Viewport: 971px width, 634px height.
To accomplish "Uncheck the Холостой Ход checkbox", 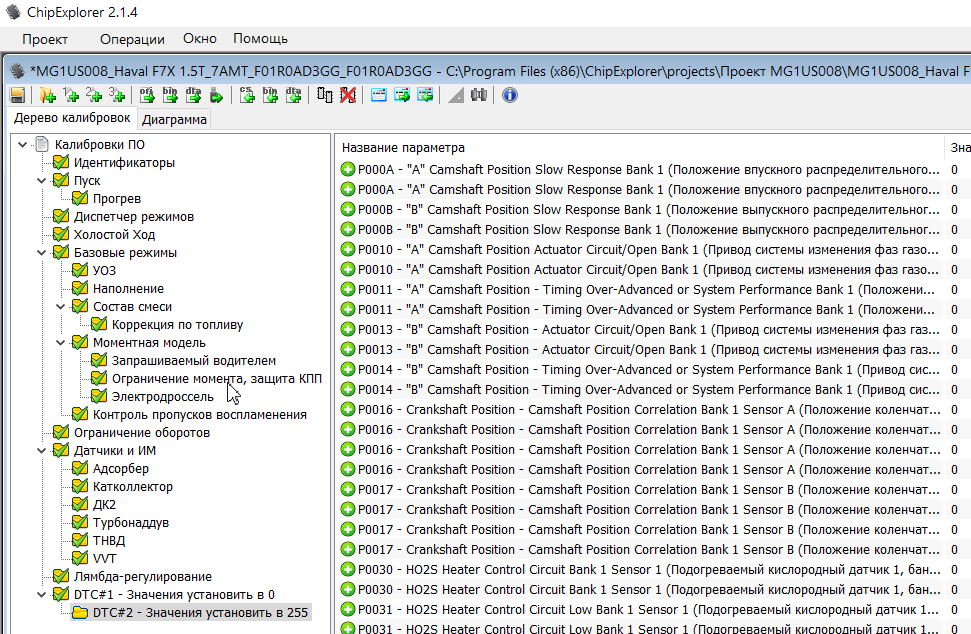I will tap(61, 234).
